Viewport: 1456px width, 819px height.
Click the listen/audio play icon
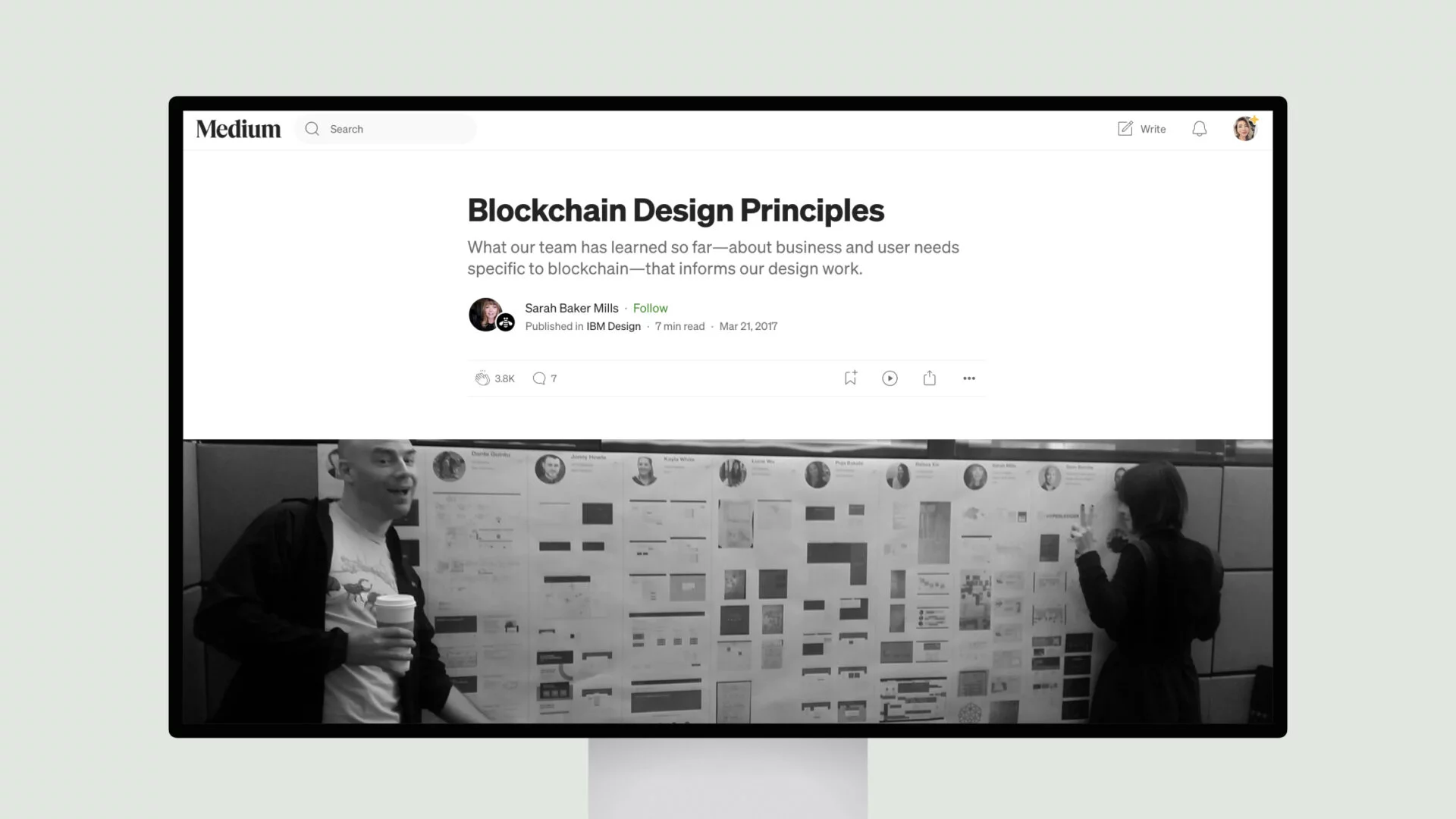pyautogui.click(x=889, y=378)
